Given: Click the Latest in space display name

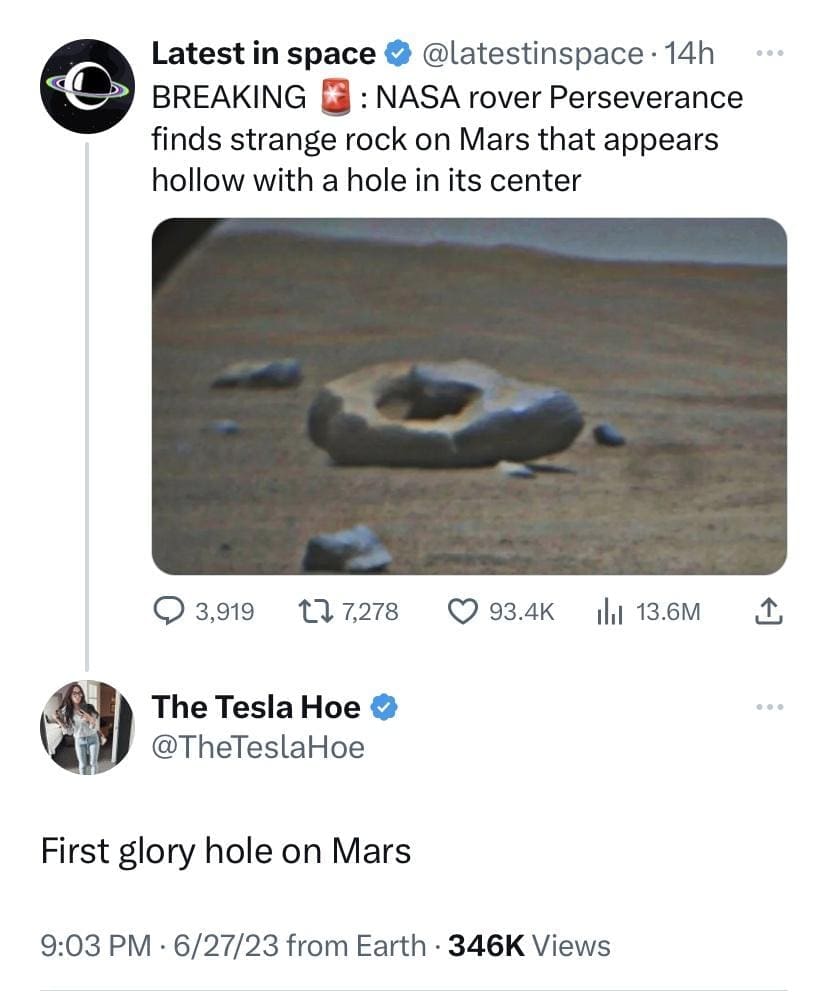Looking at the screenshot, I should tap(263, 54).
